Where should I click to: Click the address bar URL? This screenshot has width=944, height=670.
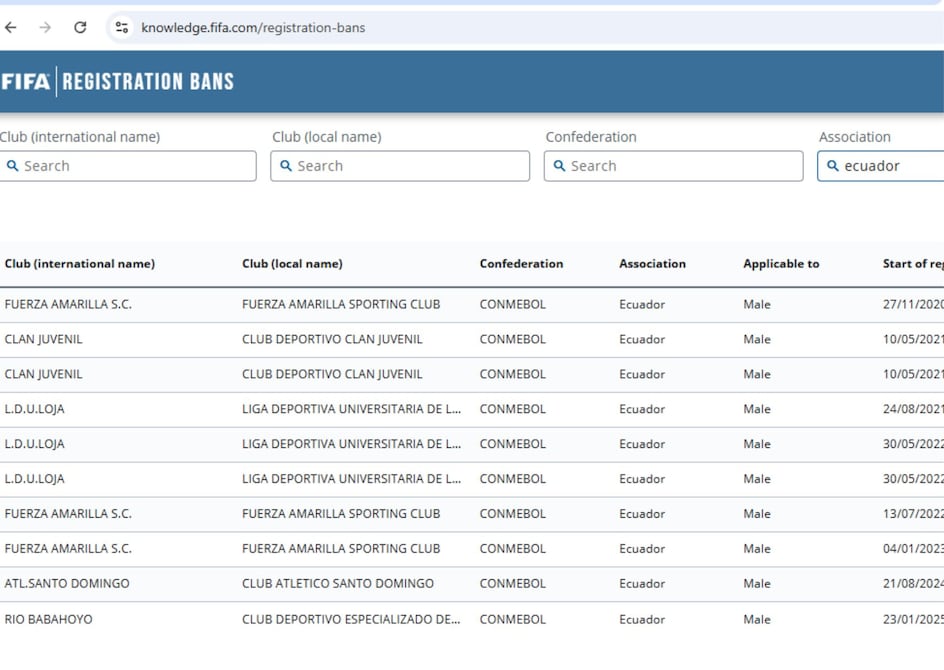tap(253, 28)
